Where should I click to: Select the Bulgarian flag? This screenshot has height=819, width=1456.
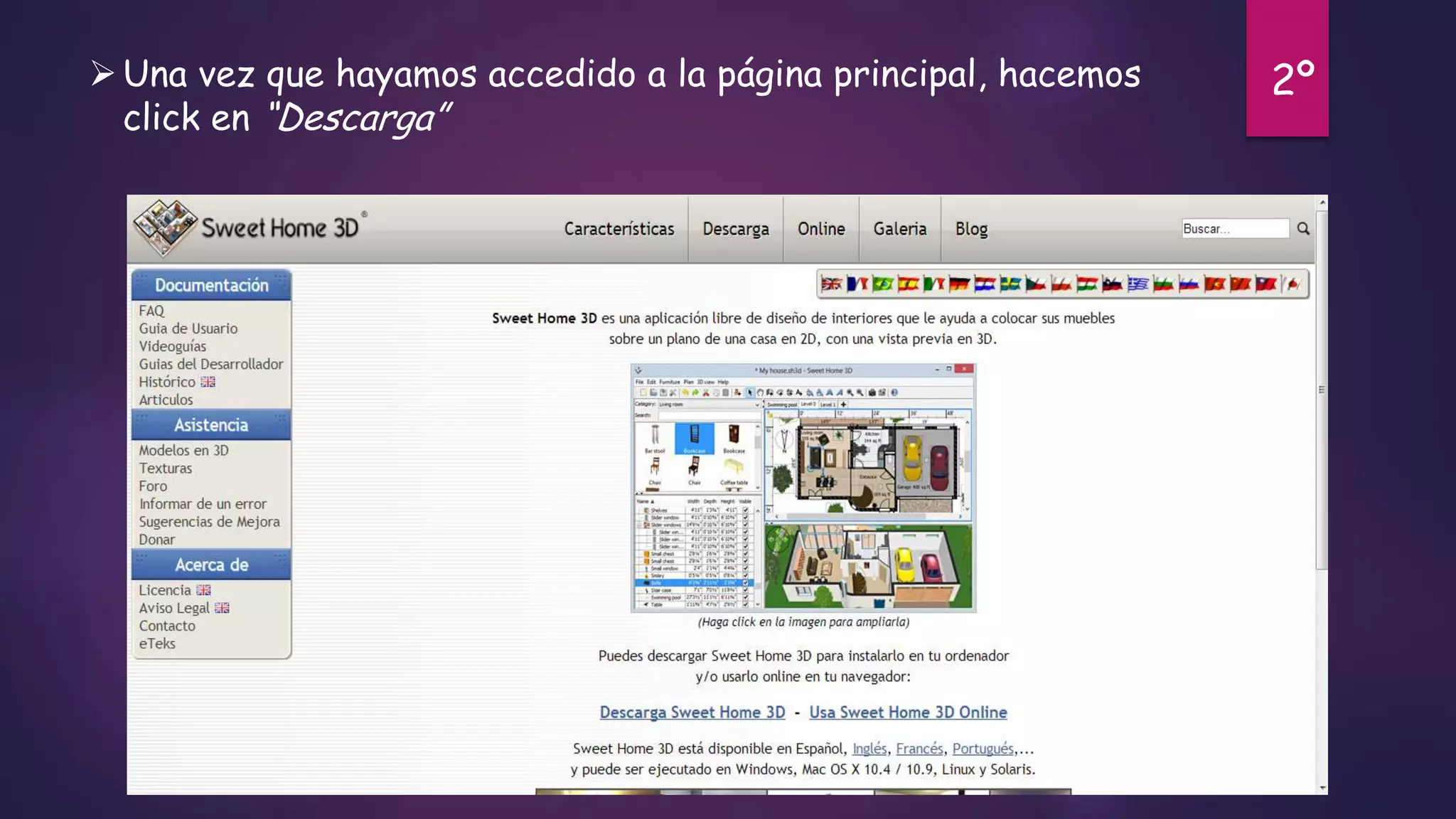(x=1164, y=284)
